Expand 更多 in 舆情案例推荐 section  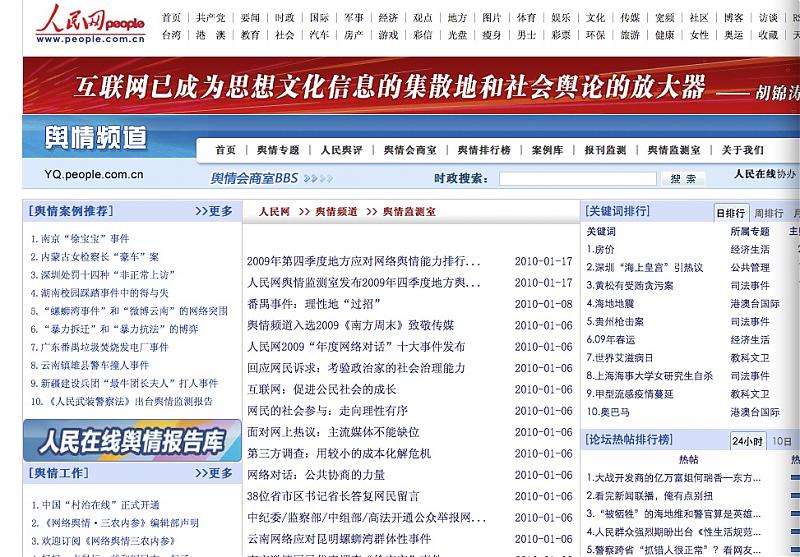coord(214,211)
